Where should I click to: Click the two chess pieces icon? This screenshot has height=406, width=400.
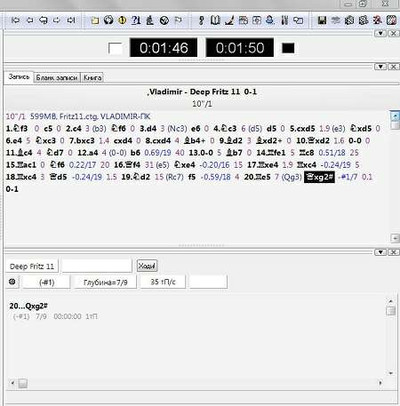(284, 21)
